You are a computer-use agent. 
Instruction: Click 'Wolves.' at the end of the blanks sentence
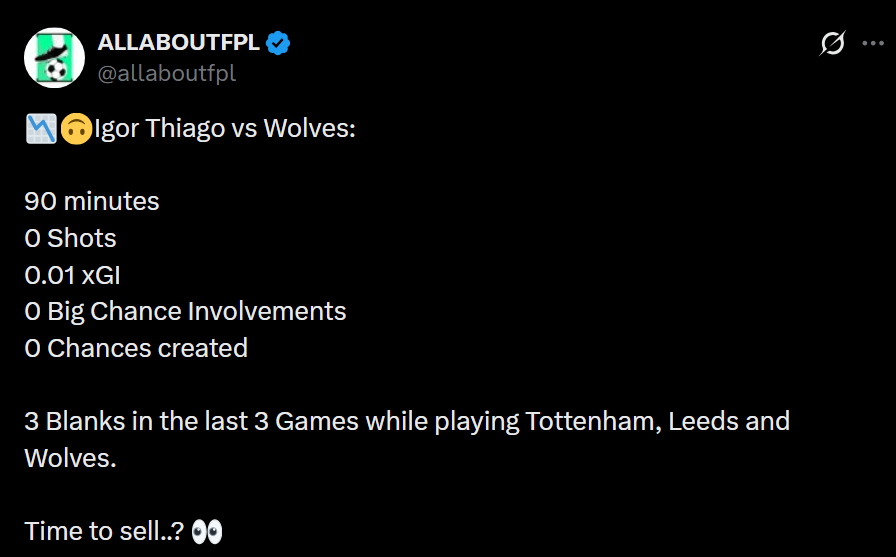click(x=70, y=457)
